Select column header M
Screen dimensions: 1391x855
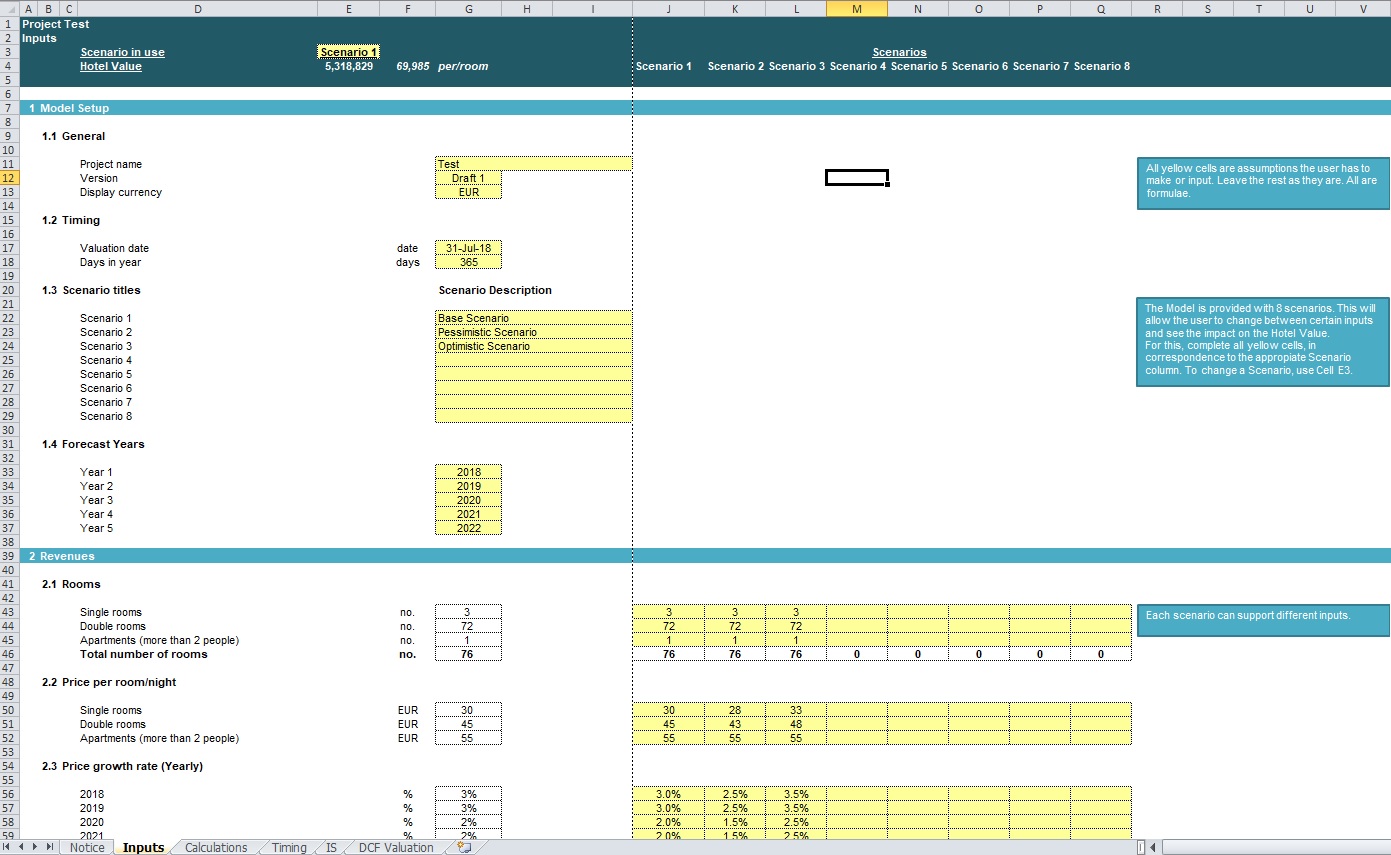coord(856,8)
